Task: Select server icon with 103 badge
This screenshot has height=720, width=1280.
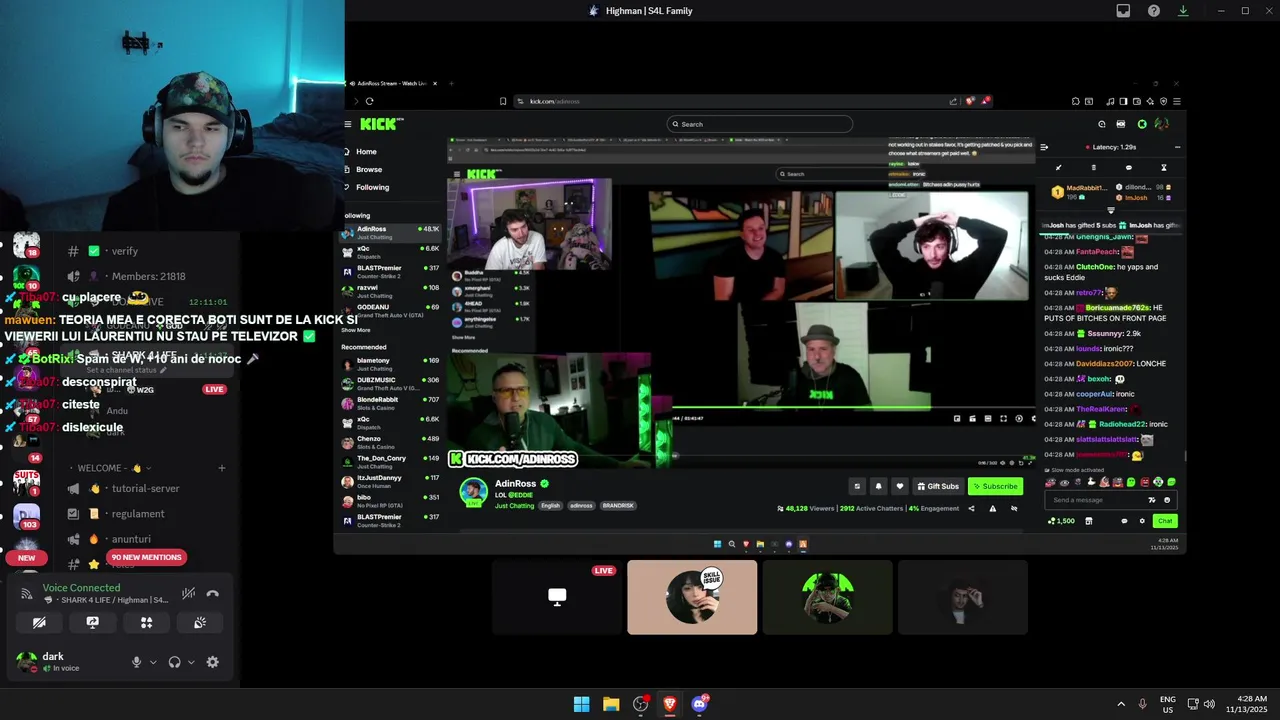Action: tap(27, 518)
